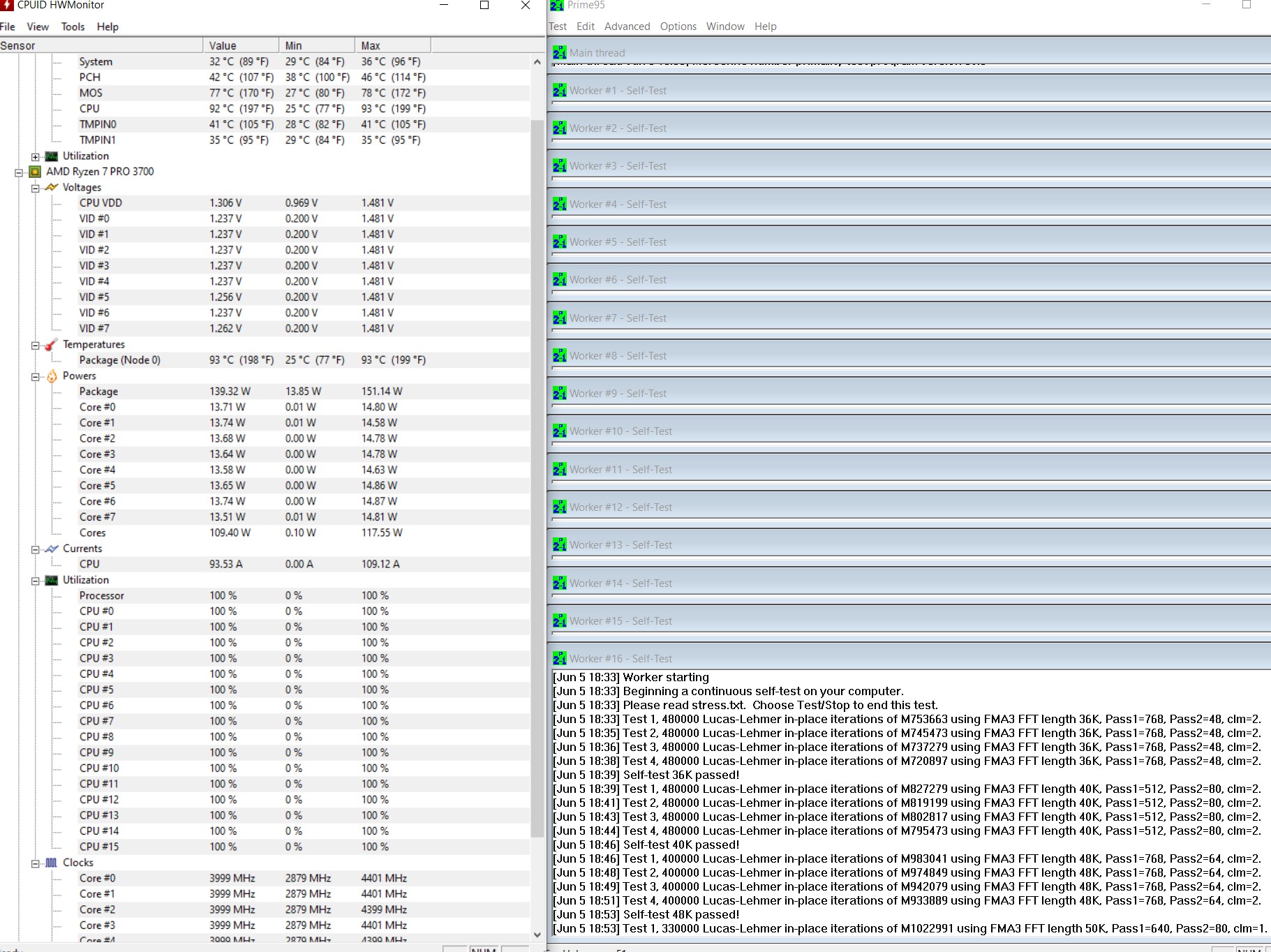Open HWMonitor Help menu
1271x952 pixels.
coord(107,27)
